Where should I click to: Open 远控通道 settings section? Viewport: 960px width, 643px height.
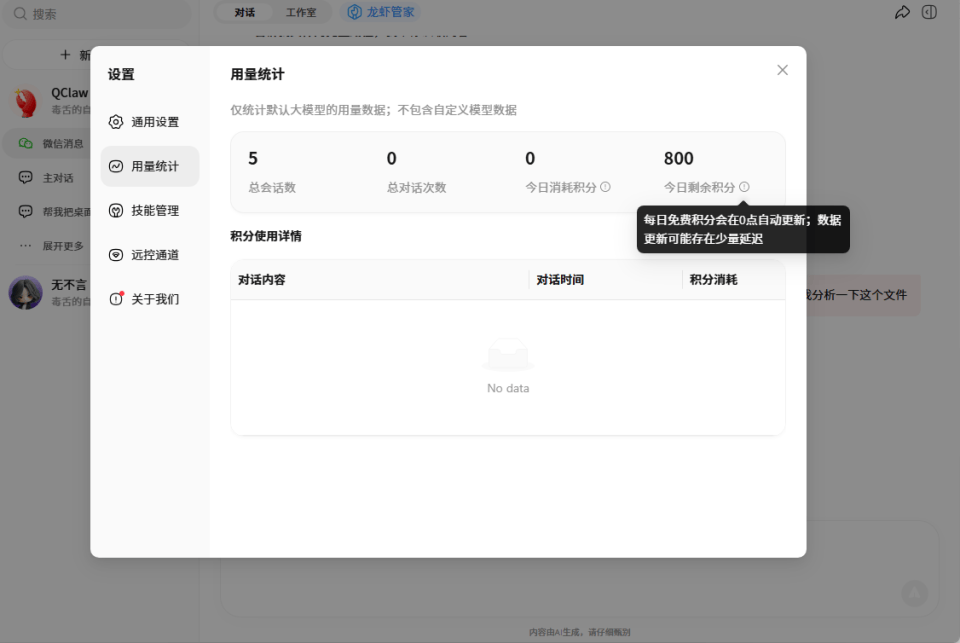150,255
